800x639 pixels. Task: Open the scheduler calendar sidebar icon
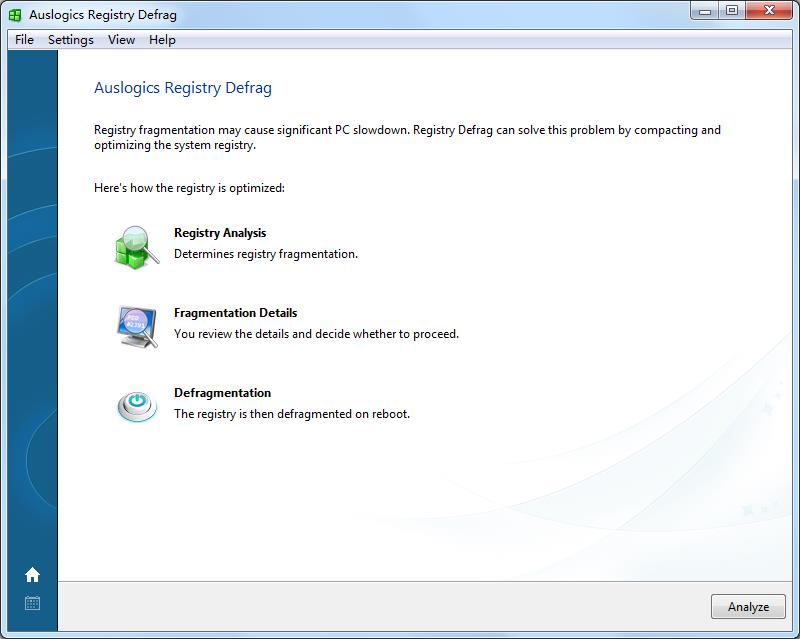pos(32,603)
